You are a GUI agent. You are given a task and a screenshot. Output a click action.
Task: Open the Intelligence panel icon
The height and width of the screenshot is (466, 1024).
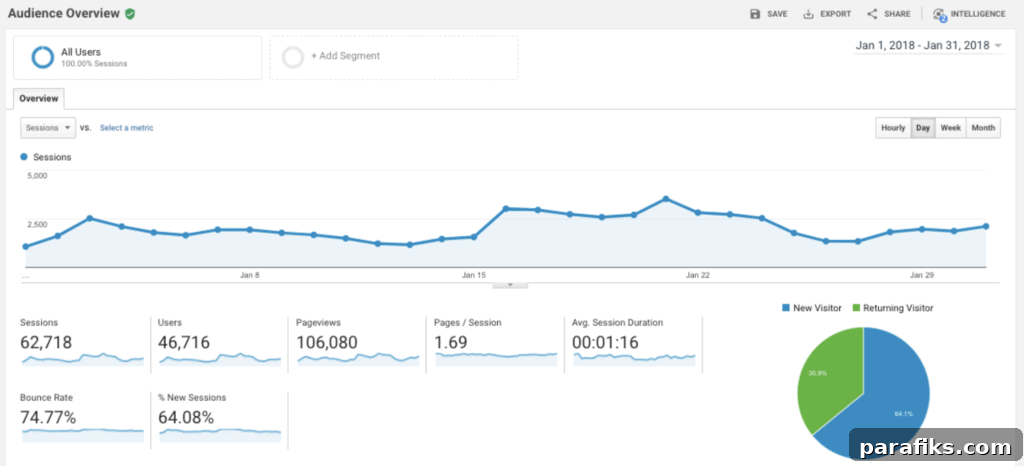[940, 14]
